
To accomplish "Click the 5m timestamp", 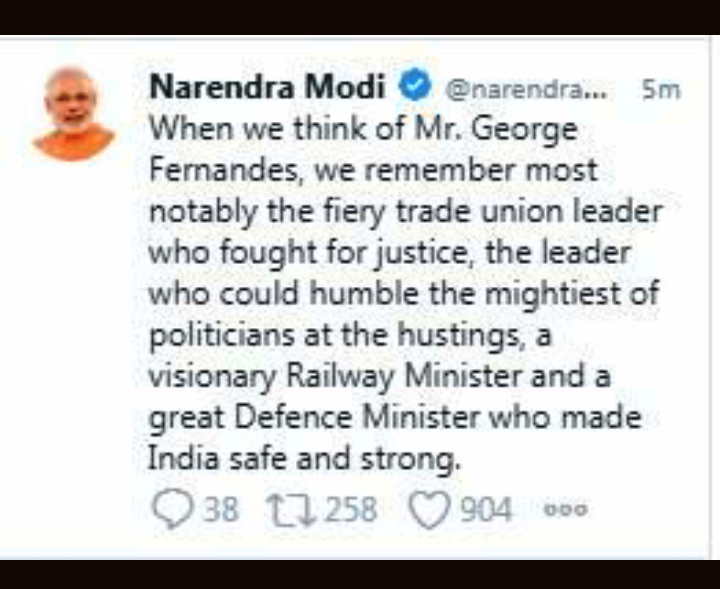I will 661,89.
